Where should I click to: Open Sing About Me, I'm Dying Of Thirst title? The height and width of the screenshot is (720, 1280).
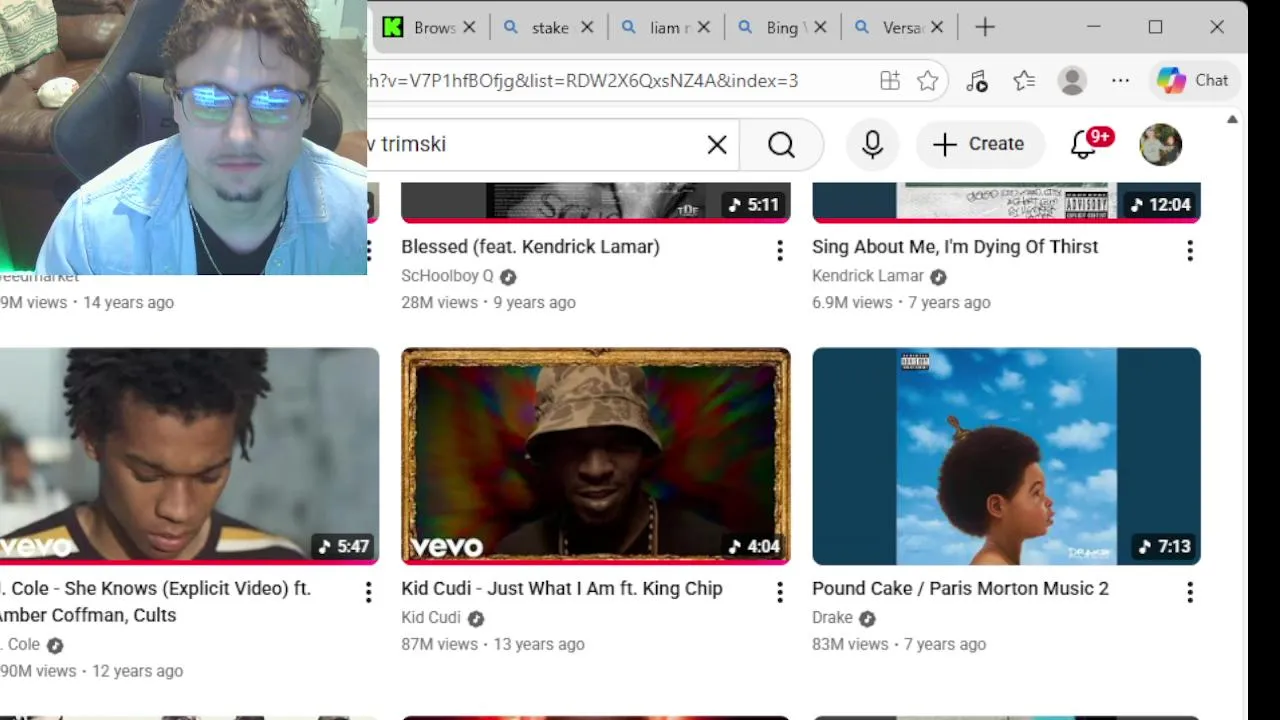pos(955,247)
